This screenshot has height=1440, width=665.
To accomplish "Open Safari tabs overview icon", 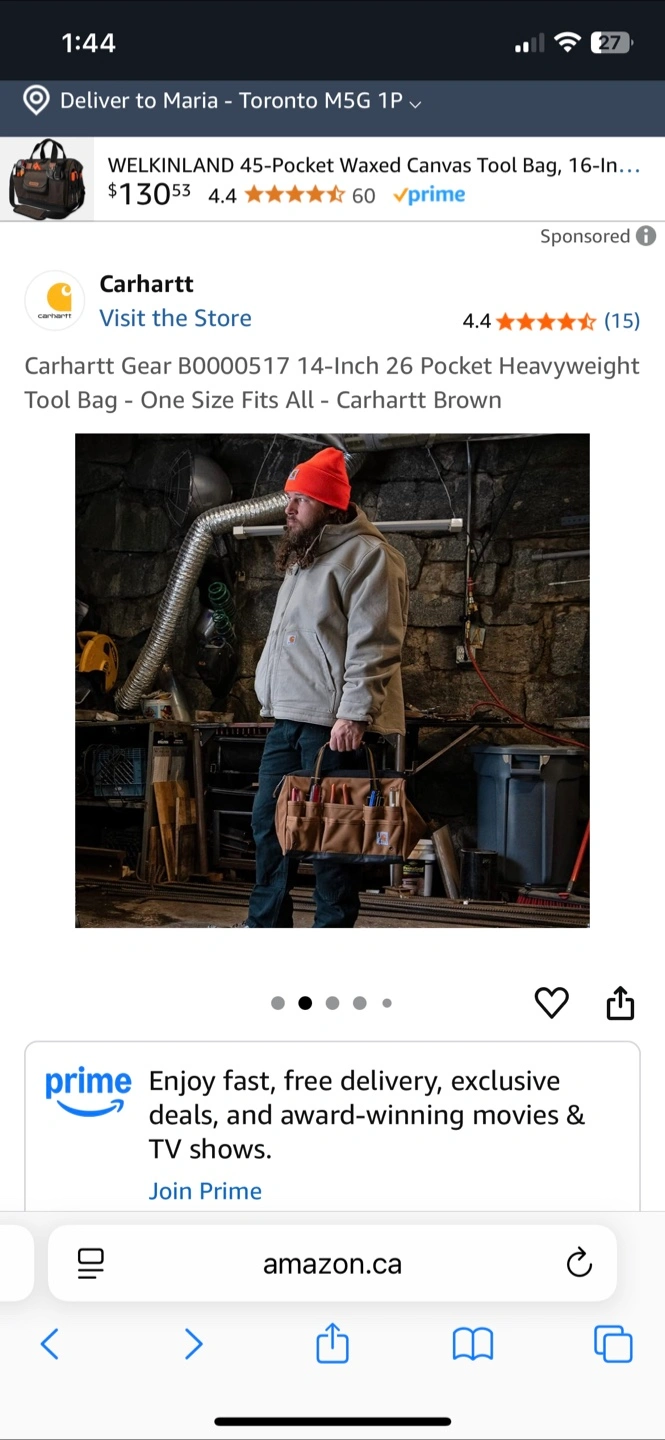I will [x=613, y=1343].
